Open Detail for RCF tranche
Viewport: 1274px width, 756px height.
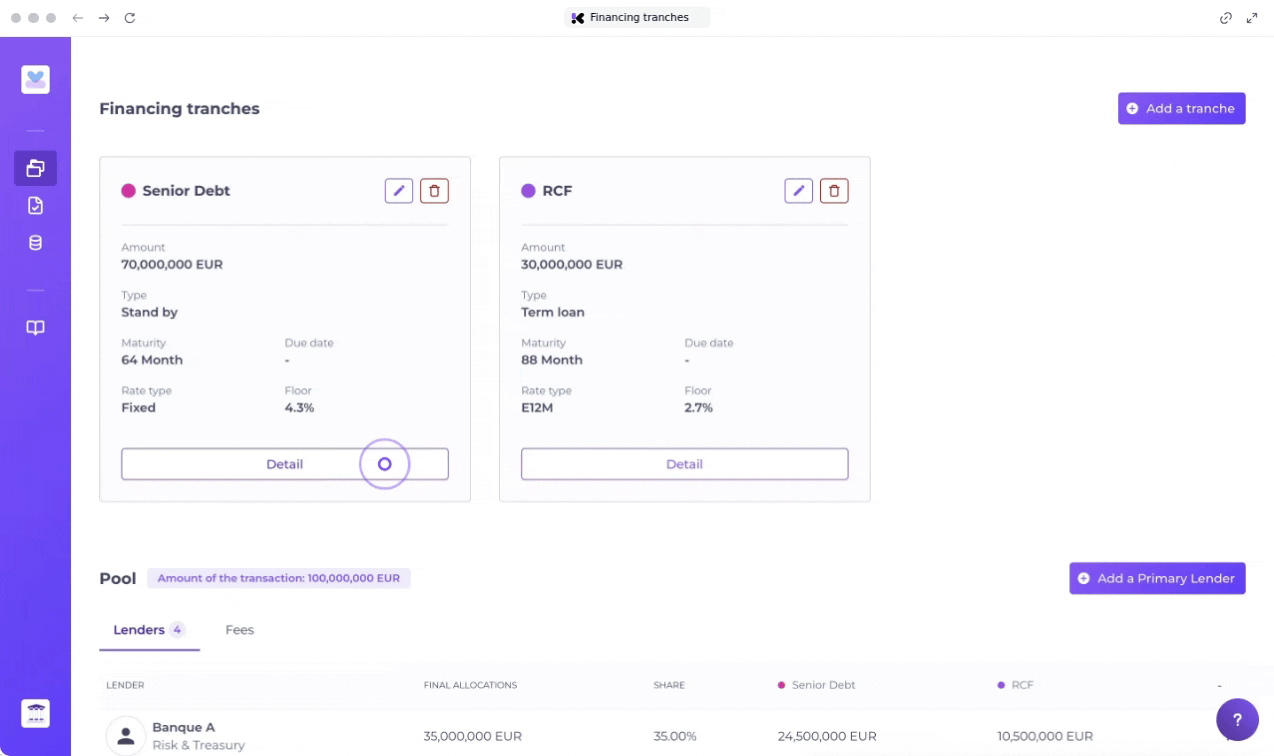click(x=684, y=464)
